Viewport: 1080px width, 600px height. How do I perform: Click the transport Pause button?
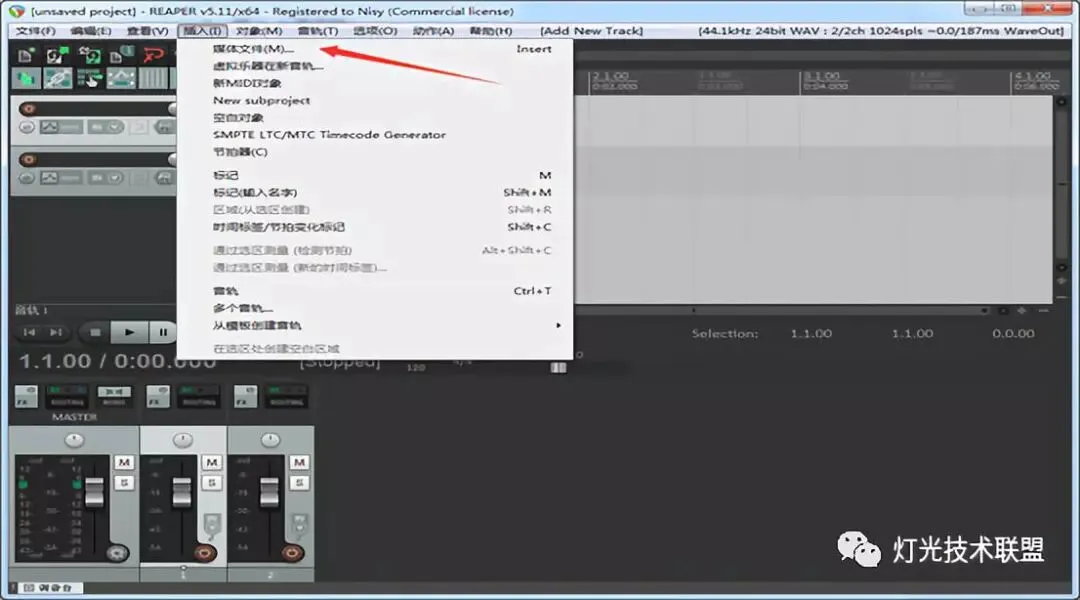pyautogui.click(x=163, y=333)
